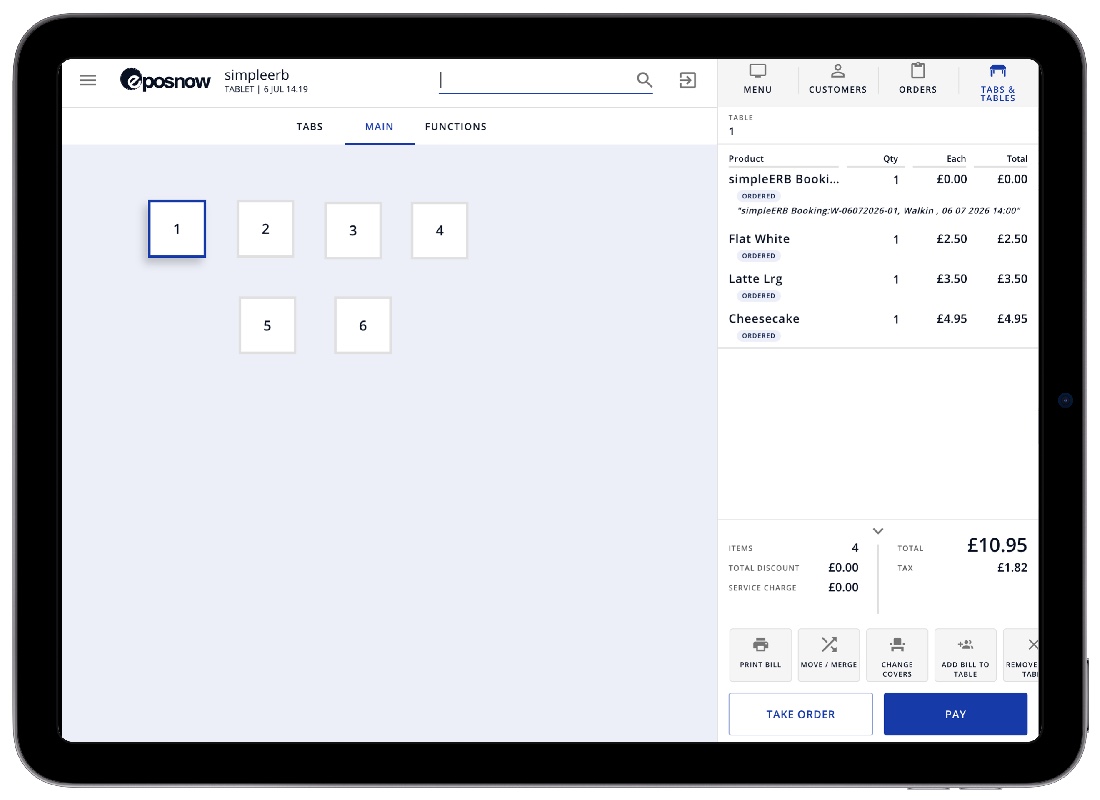Click the Items count value
The width and height of the screenshot is (1100, 800).
coord(854,548)
